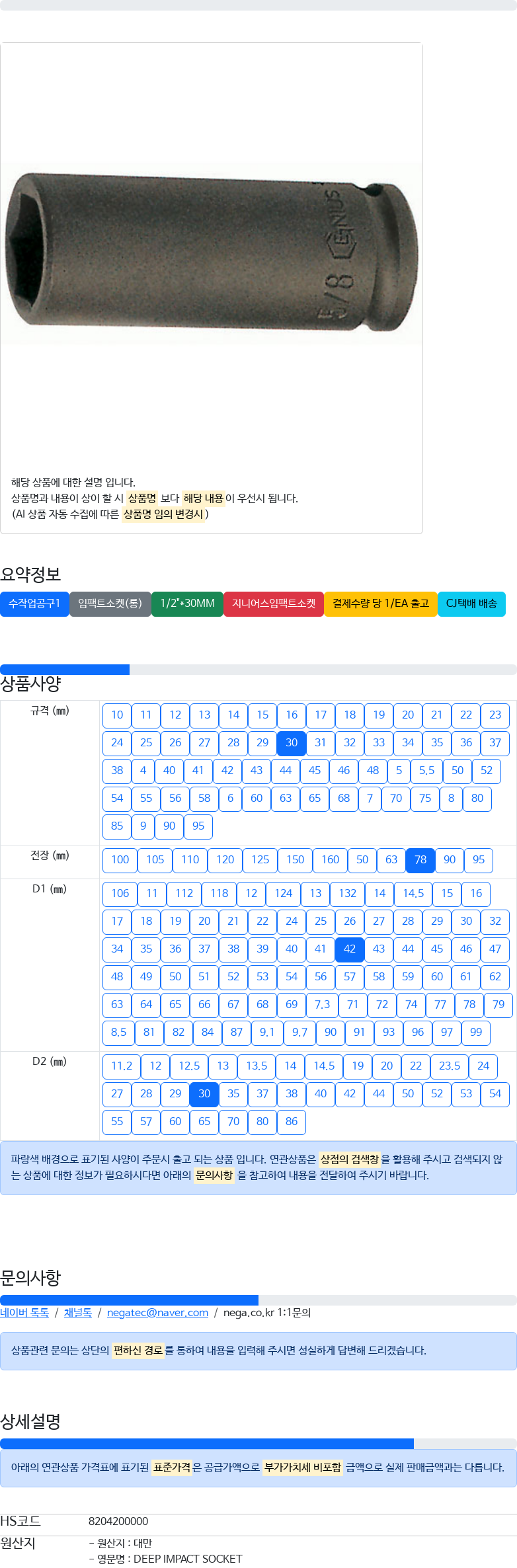This screenshot has height=1568, width=517.
Task: Click the 요약정보 heading
Action: [30, 574]
